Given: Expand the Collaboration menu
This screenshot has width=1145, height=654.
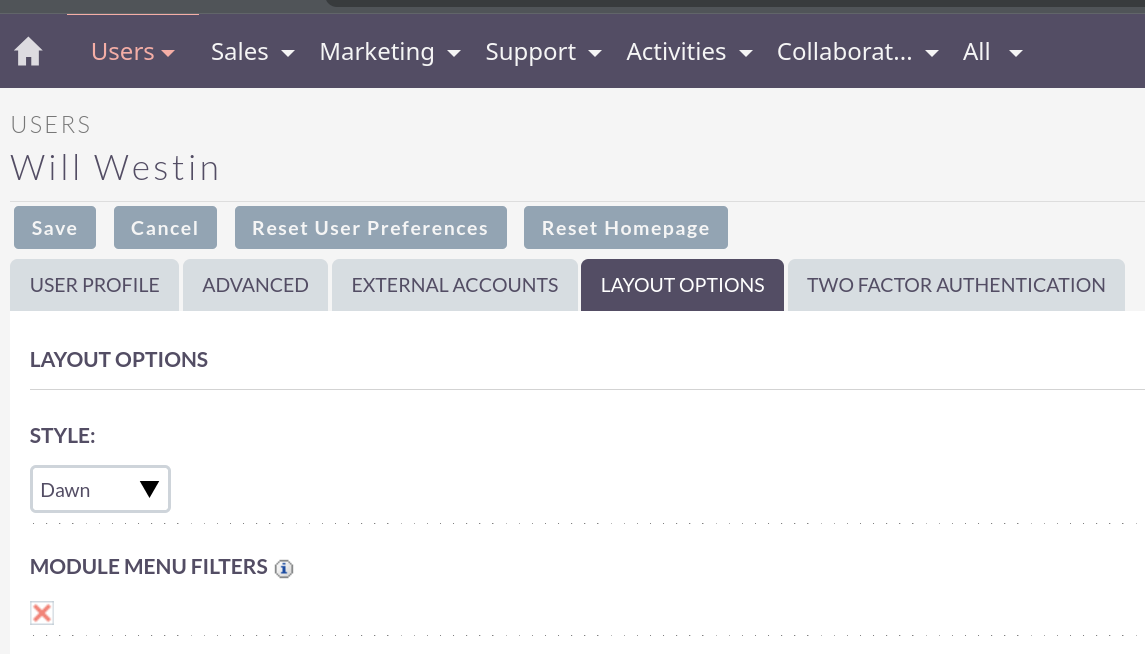Looking at the screenshot, I should pos(857,52).
